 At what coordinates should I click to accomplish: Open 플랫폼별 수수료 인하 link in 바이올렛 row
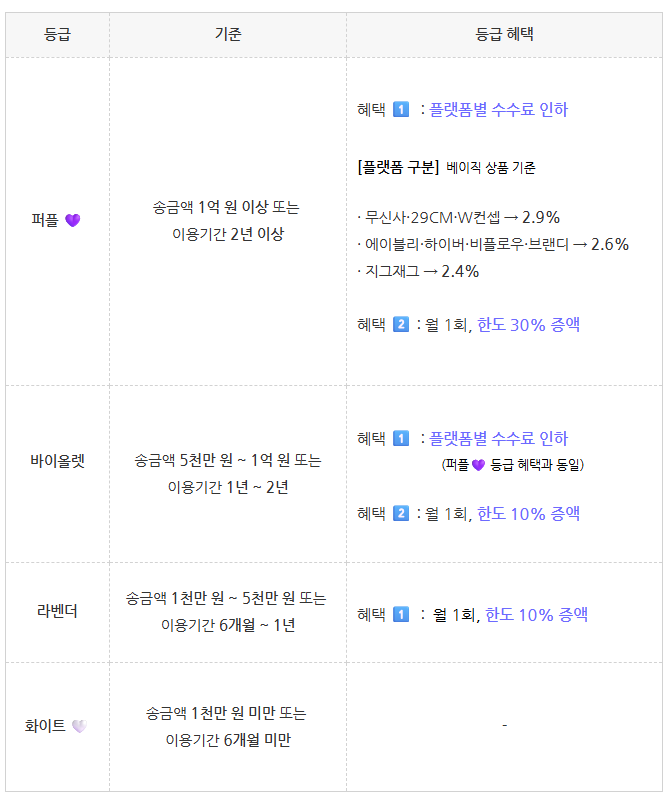[x=498, y=439]
